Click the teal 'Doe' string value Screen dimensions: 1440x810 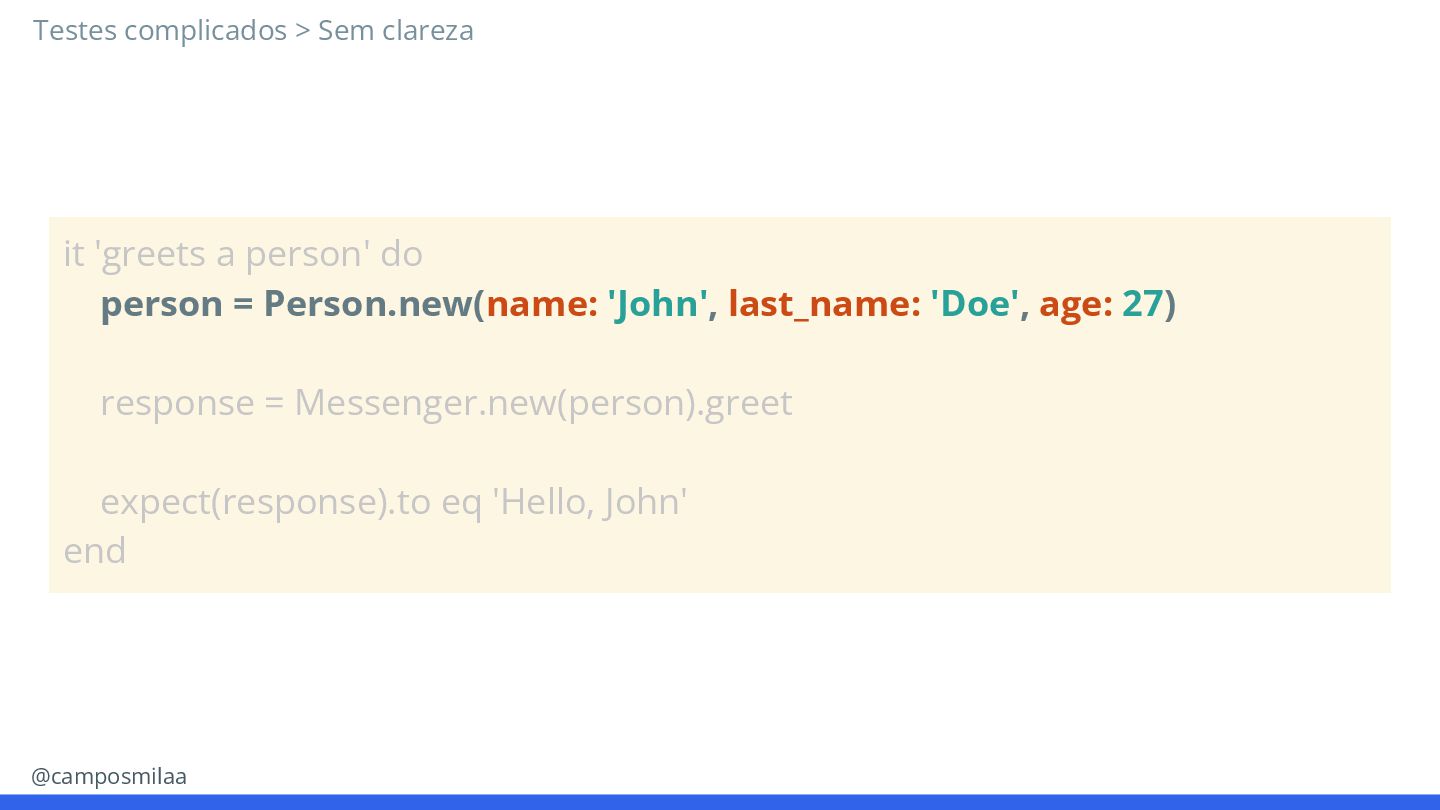[974, 303]
